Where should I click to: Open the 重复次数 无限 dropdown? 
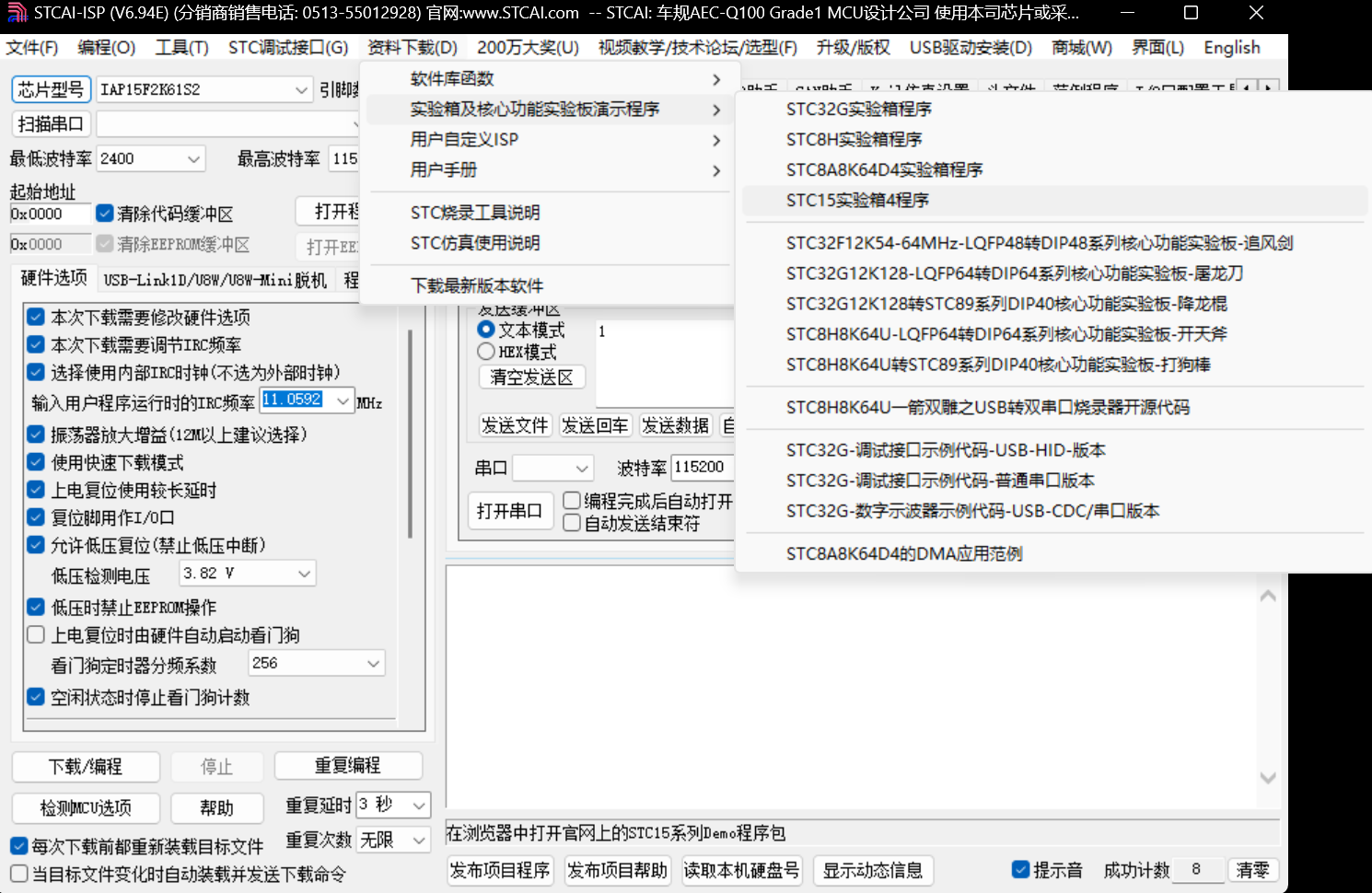(x=419, y=840)
